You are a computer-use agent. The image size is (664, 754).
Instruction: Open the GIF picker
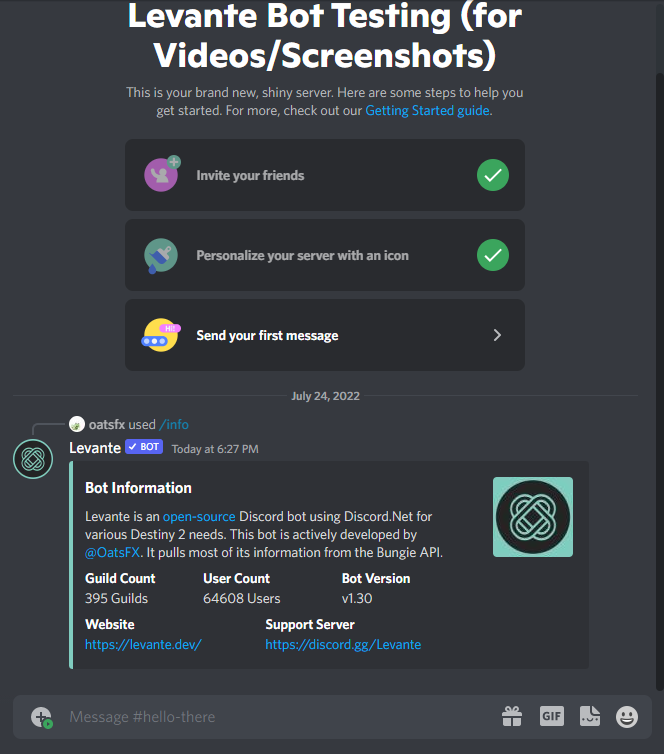pyautogui.click(x=551, y=716)
